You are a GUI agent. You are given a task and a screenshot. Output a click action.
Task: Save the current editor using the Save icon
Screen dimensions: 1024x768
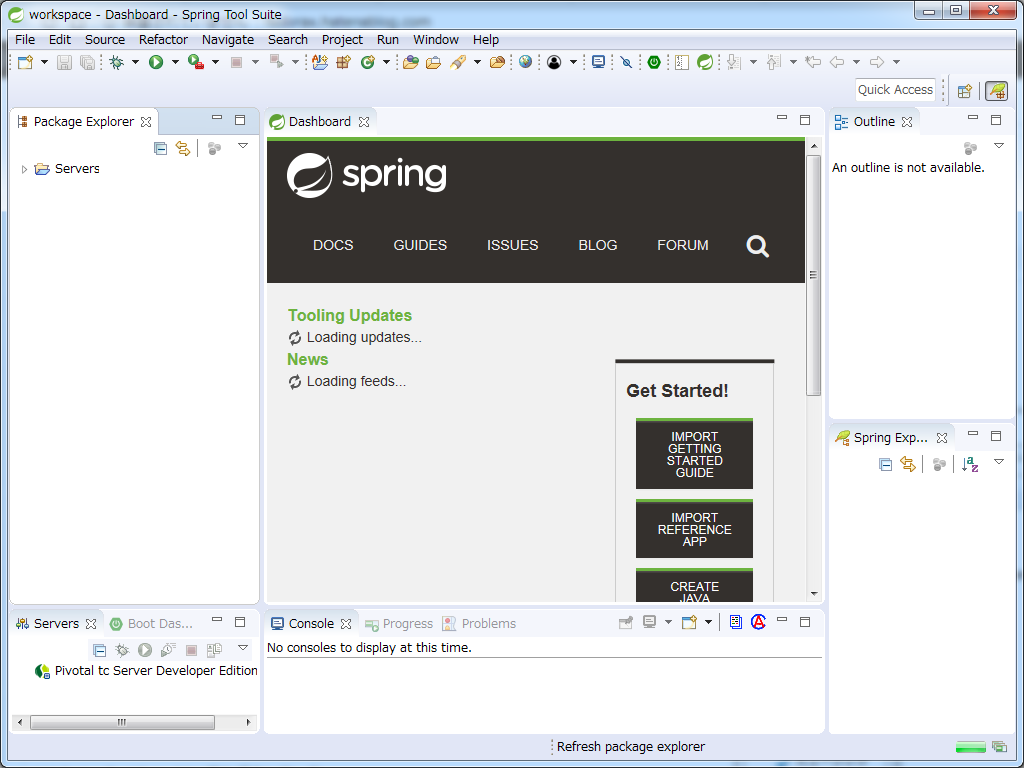pyautogui.click(x=64, y=62)
